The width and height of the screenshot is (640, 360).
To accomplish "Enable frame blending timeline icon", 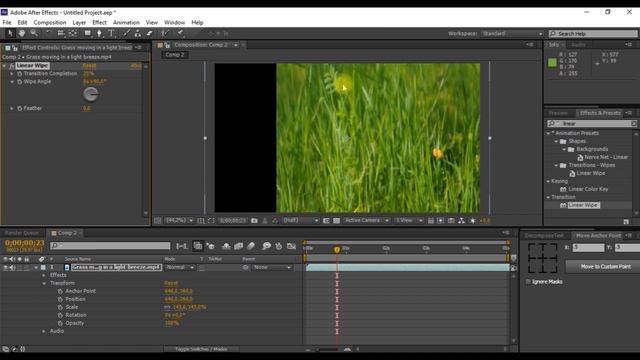I will [238, 246].
